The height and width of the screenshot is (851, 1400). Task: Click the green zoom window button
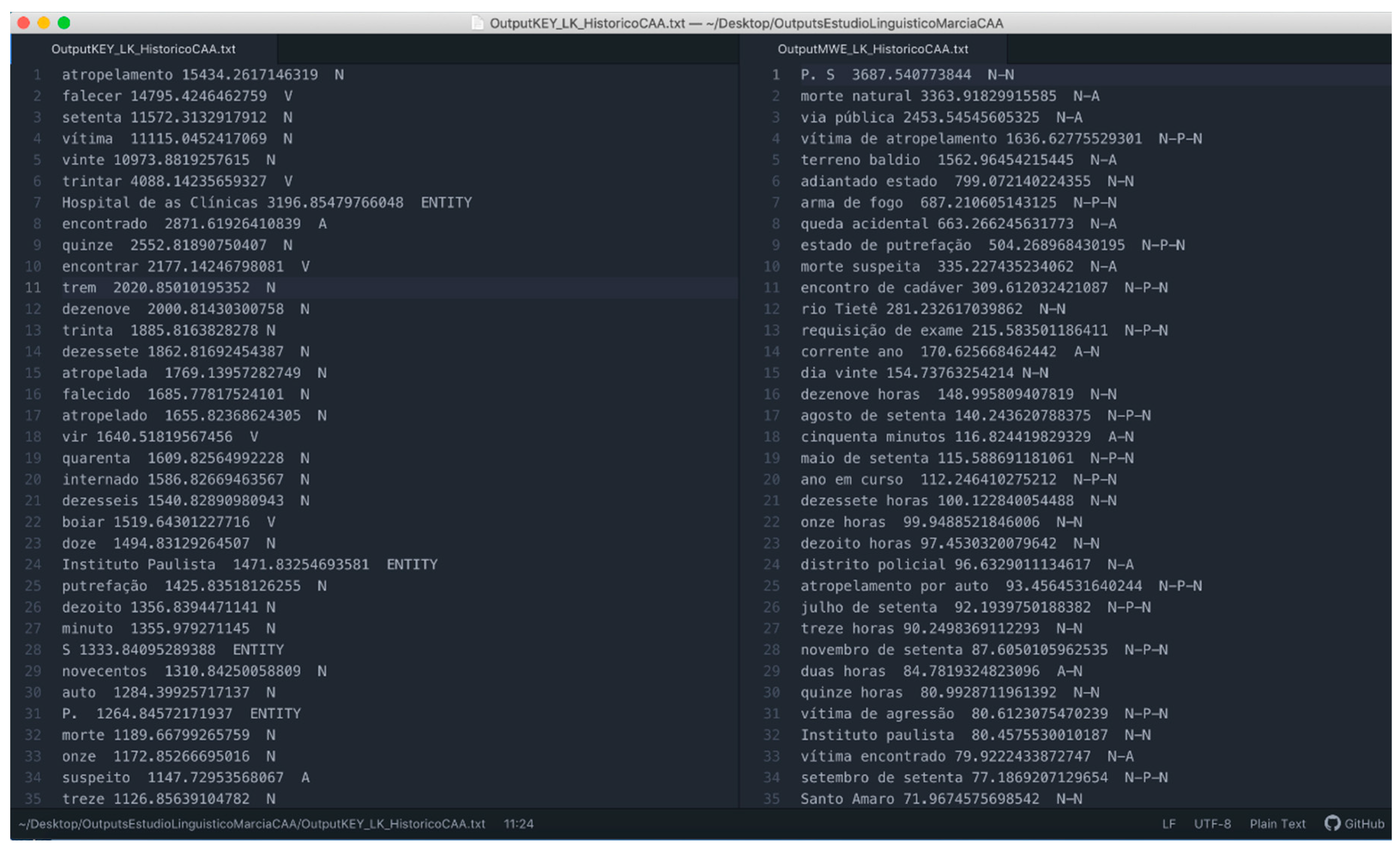pos(64,23)
